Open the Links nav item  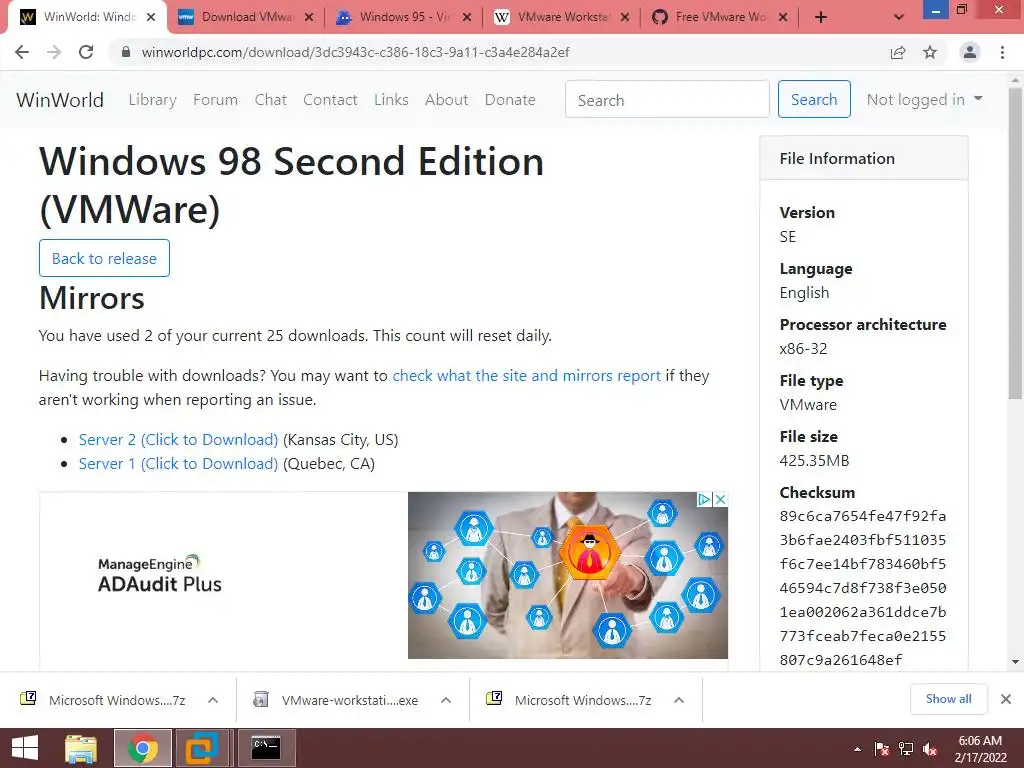[x=391, y=100]
